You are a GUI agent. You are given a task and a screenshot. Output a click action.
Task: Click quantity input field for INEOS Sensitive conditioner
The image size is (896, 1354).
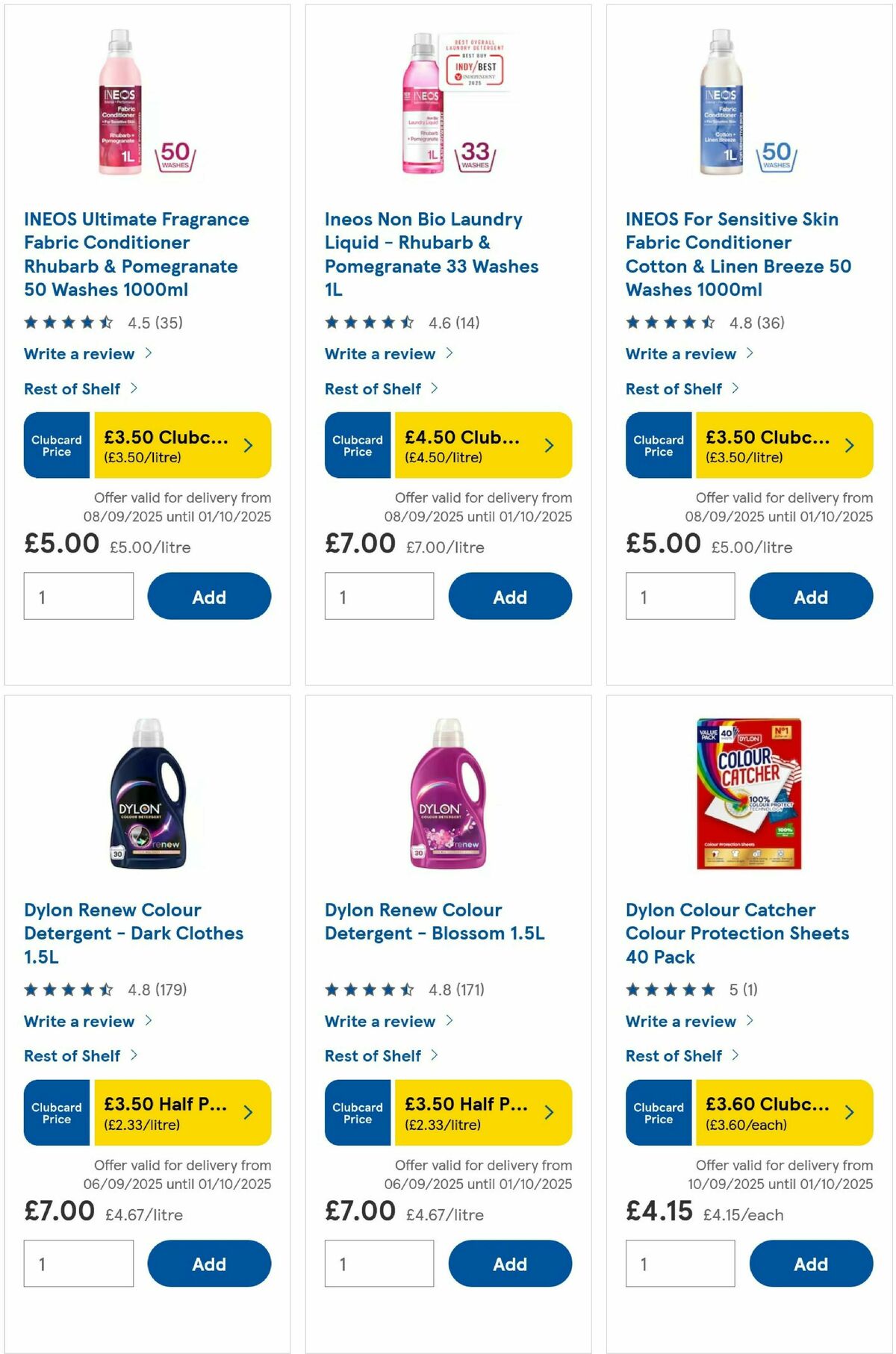point(678,596)
